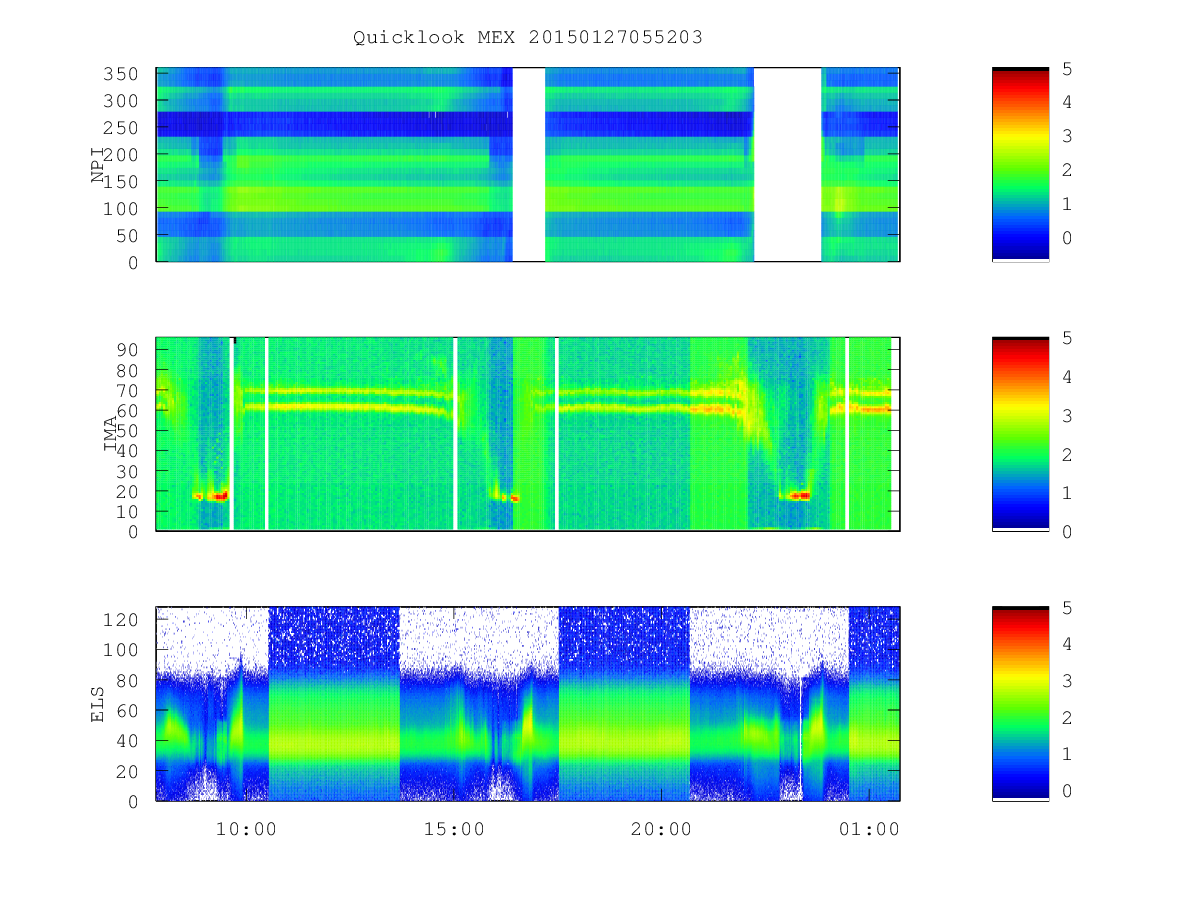The height and width of the screenshot is (900, 1200).
Task: Click the IMA y-axis label
Action: click(x=109, y=434)
